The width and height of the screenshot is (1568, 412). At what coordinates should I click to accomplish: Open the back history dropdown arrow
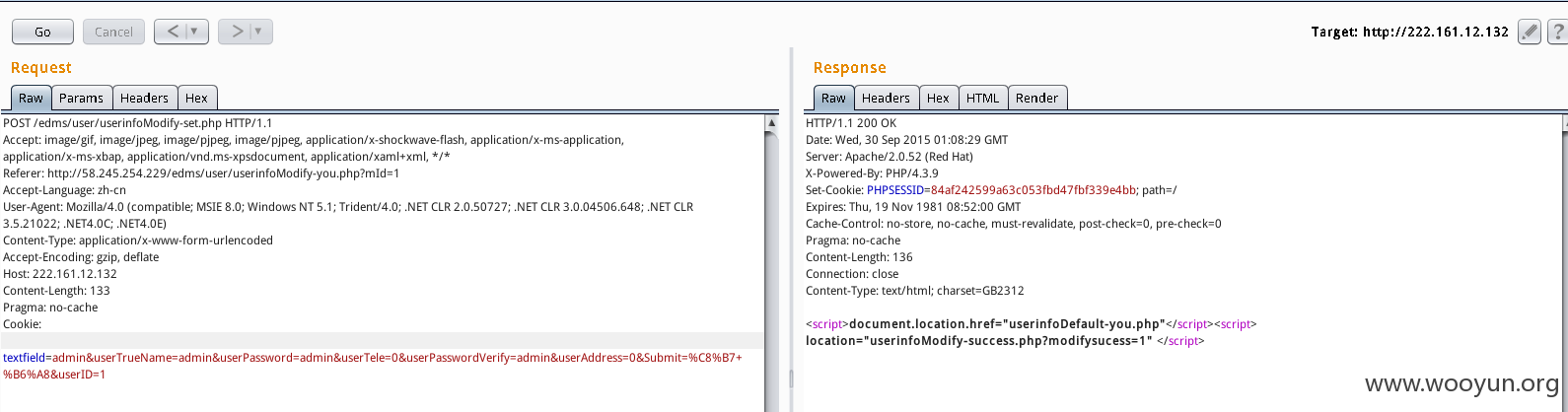(x=197, y=32)
